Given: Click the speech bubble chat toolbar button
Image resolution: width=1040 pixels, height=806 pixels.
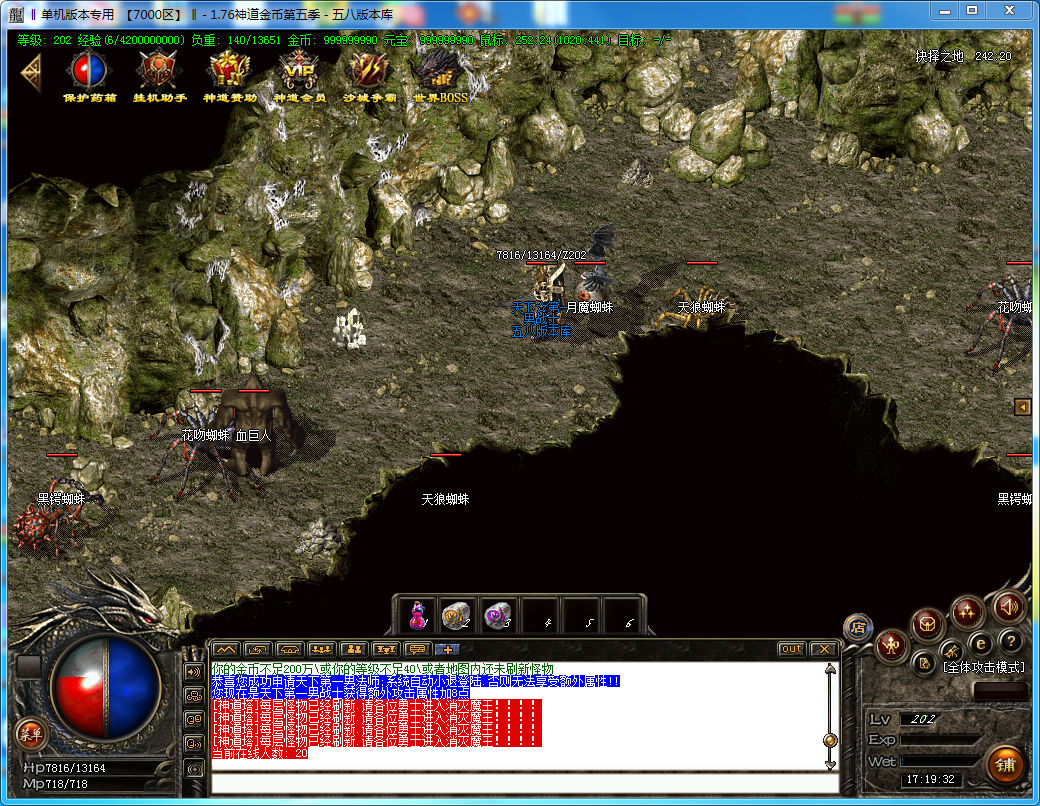Looking at the screenshot, I should tap(417, 649).
